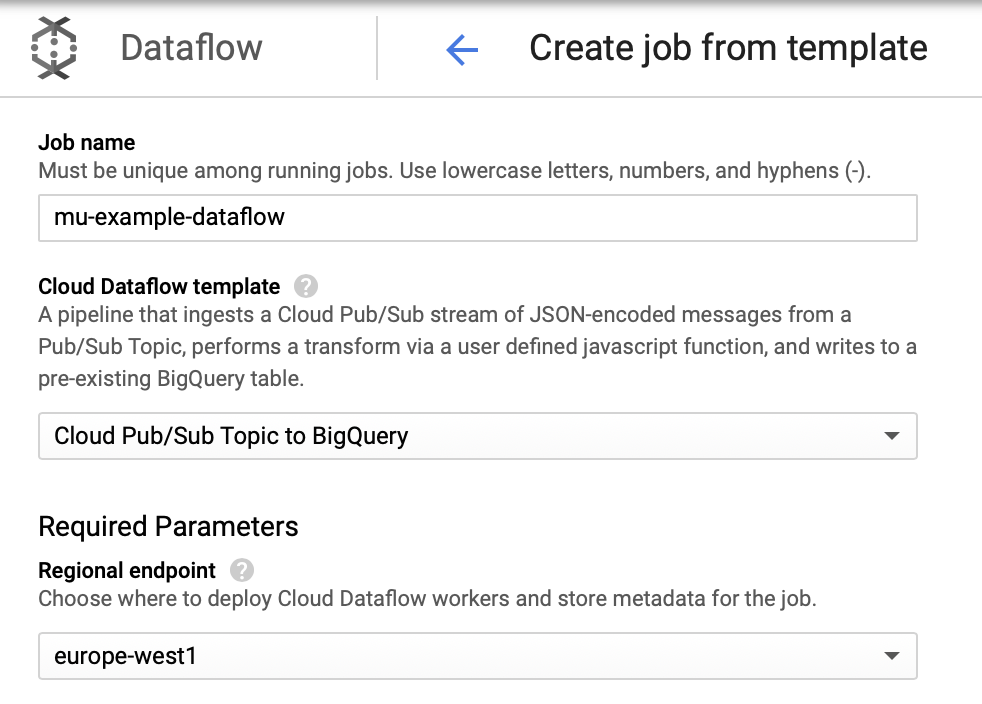Viewport: 982px width, 704px height.
Task: Click the horizontal line under the header
Action: coord(491,97)
